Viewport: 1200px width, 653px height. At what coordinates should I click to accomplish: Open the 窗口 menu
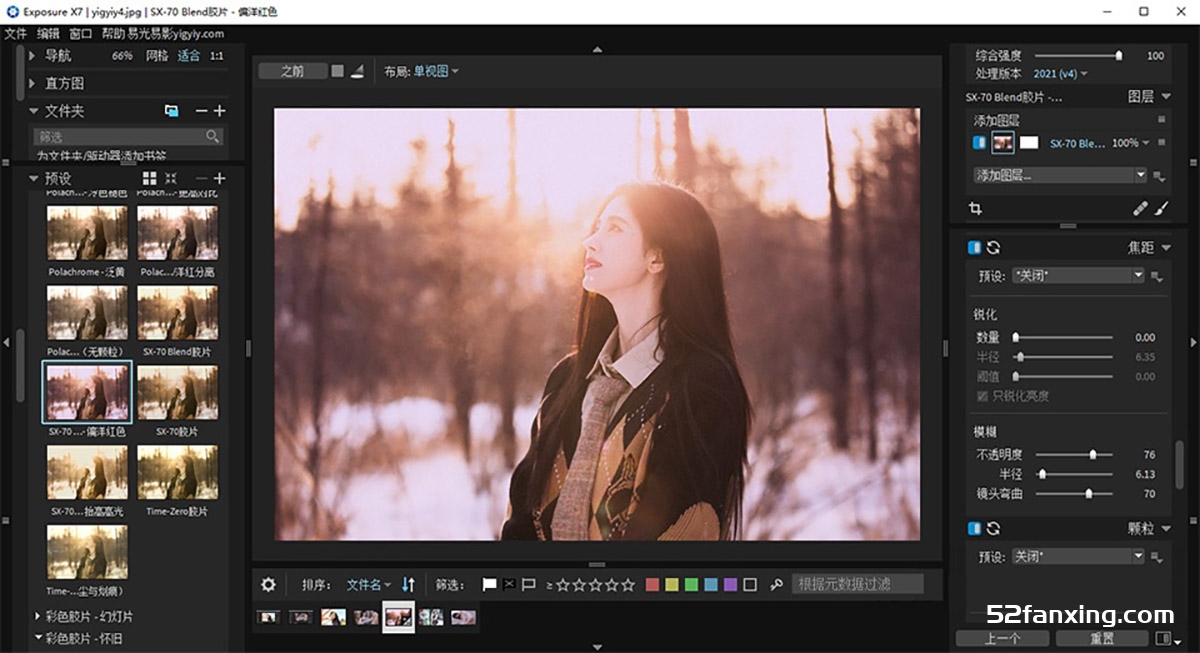(81, 33)
